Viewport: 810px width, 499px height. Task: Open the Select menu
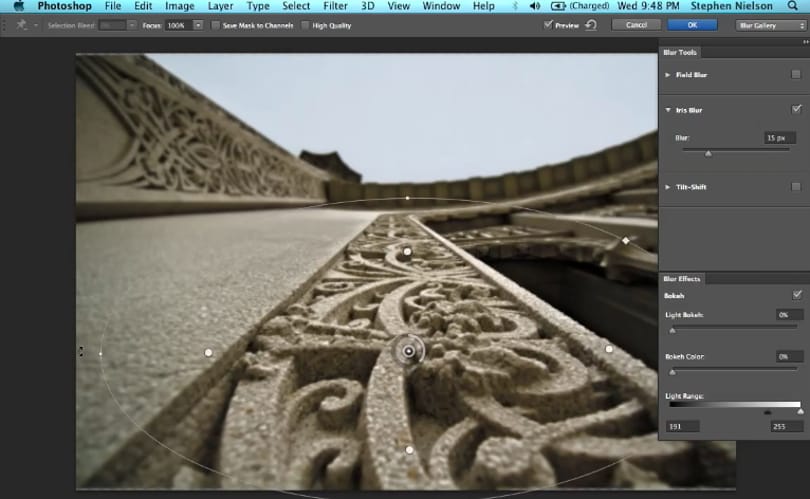click(x=296, y=6)
